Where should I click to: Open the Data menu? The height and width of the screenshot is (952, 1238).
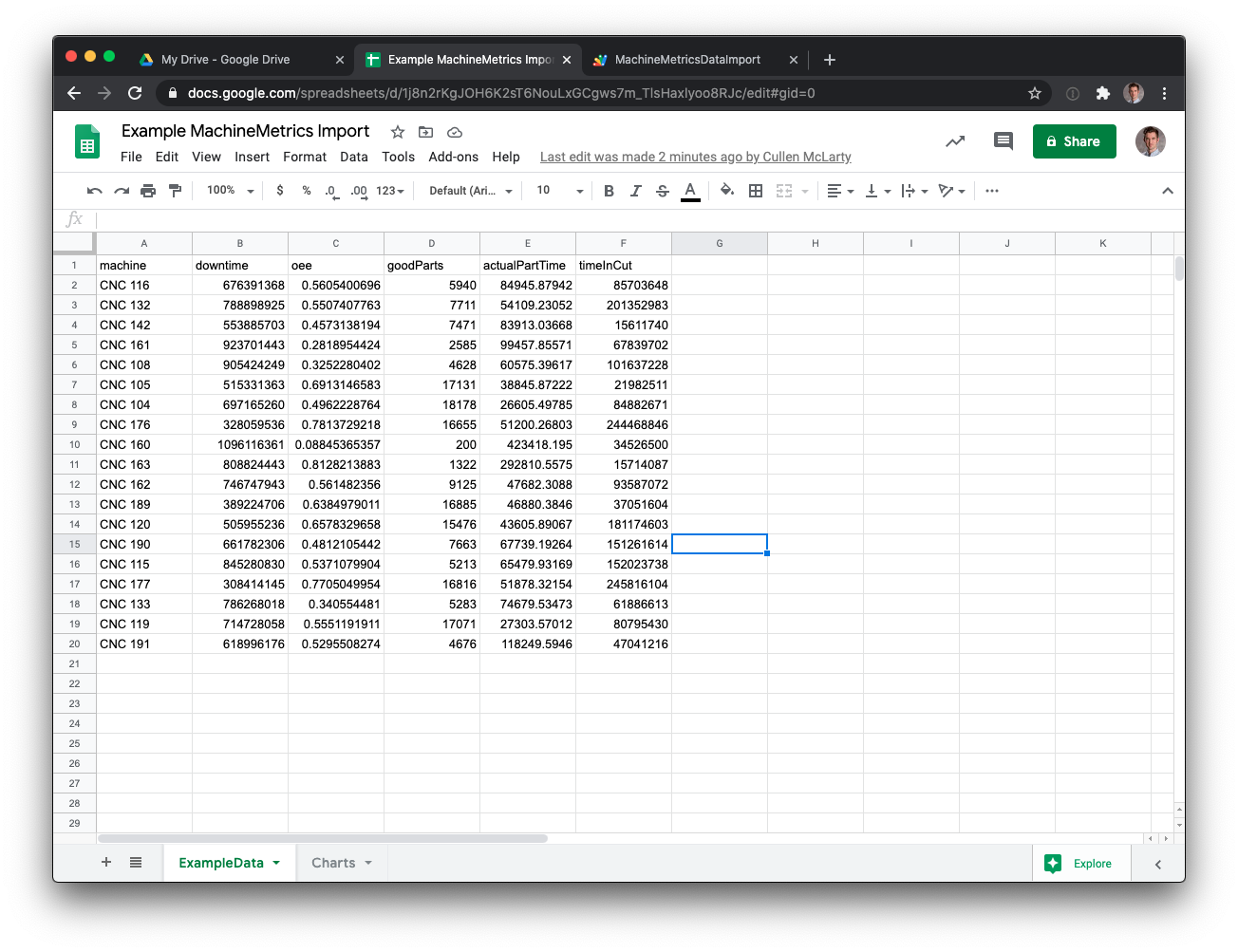click(353, 157)
